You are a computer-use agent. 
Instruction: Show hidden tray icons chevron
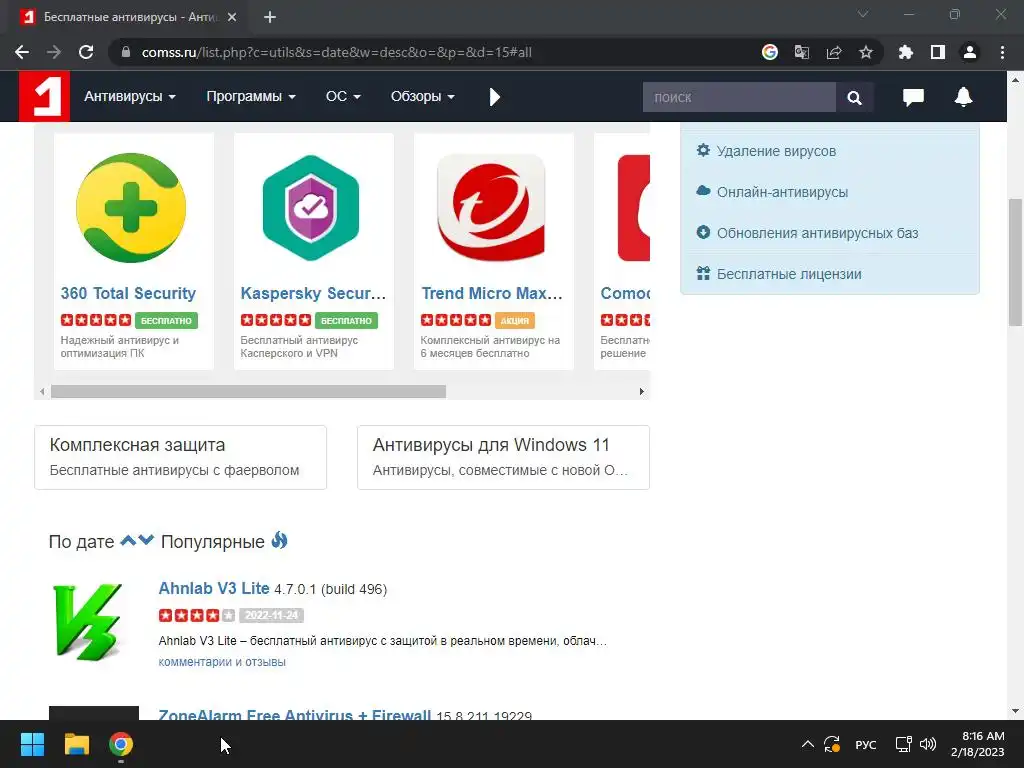click(808, 744)
